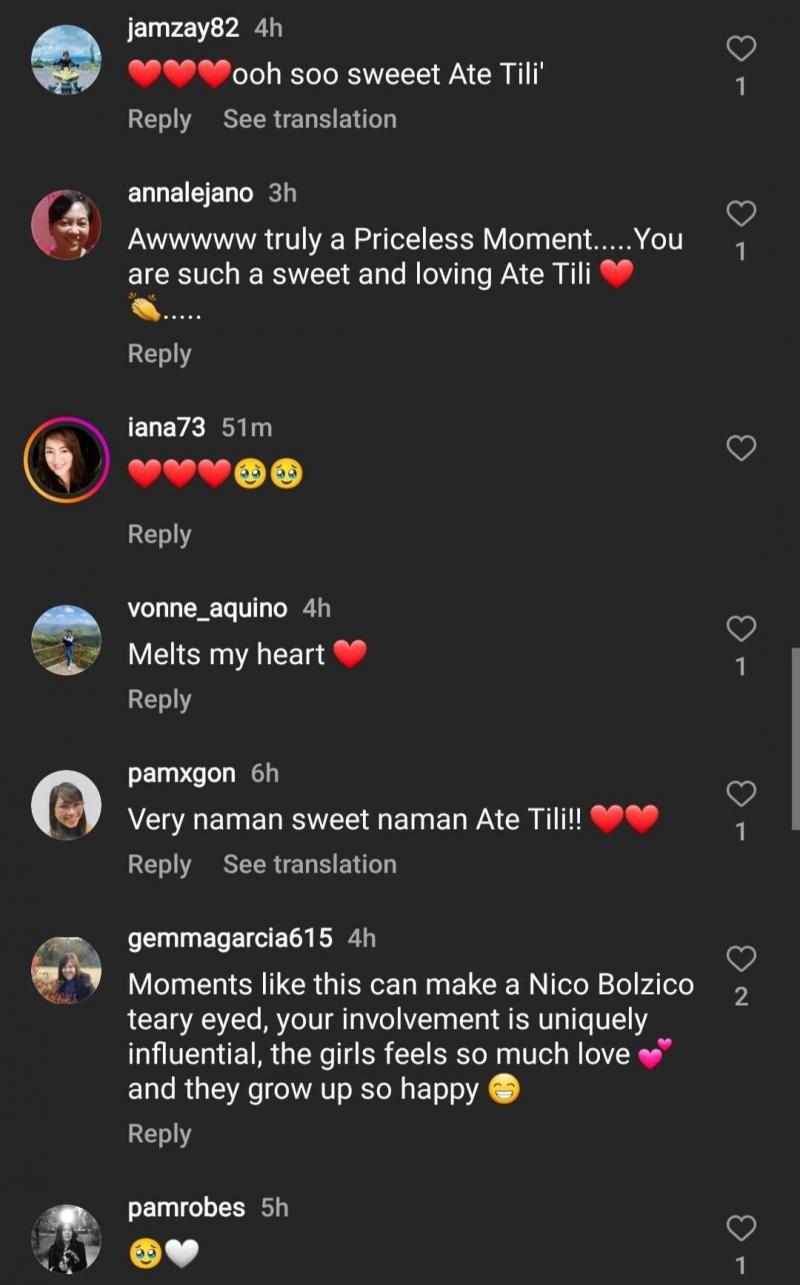
Task: See translation of pamxgon's comment
Action: 309,864
